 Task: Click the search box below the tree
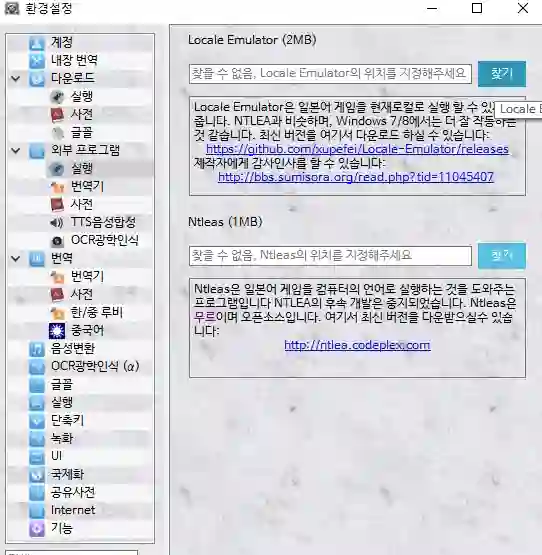point(72,552)
